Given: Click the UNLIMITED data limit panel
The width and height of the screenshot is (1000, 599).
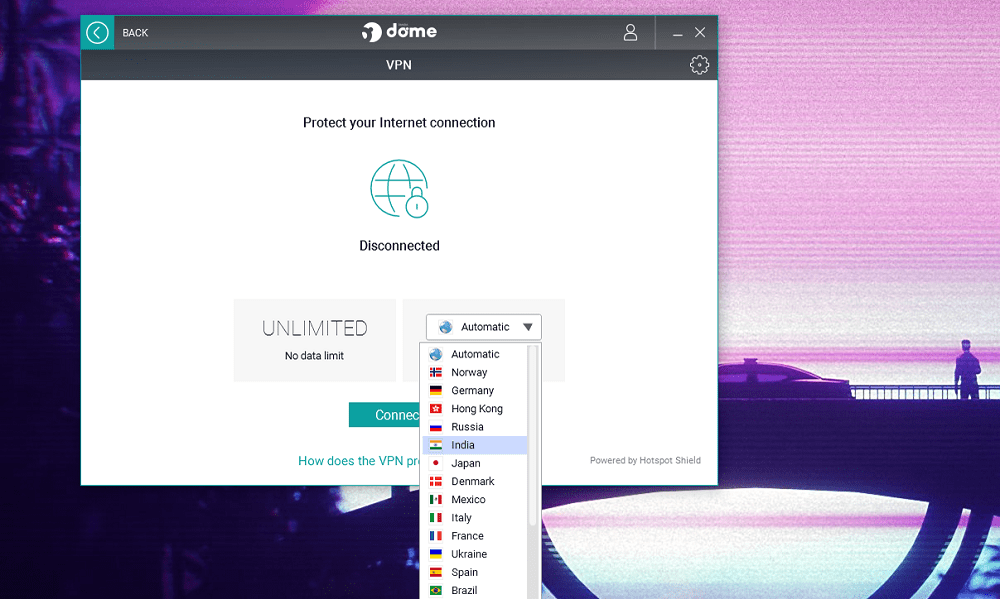Looking at the screenshot, I should (x=314, y=340).
